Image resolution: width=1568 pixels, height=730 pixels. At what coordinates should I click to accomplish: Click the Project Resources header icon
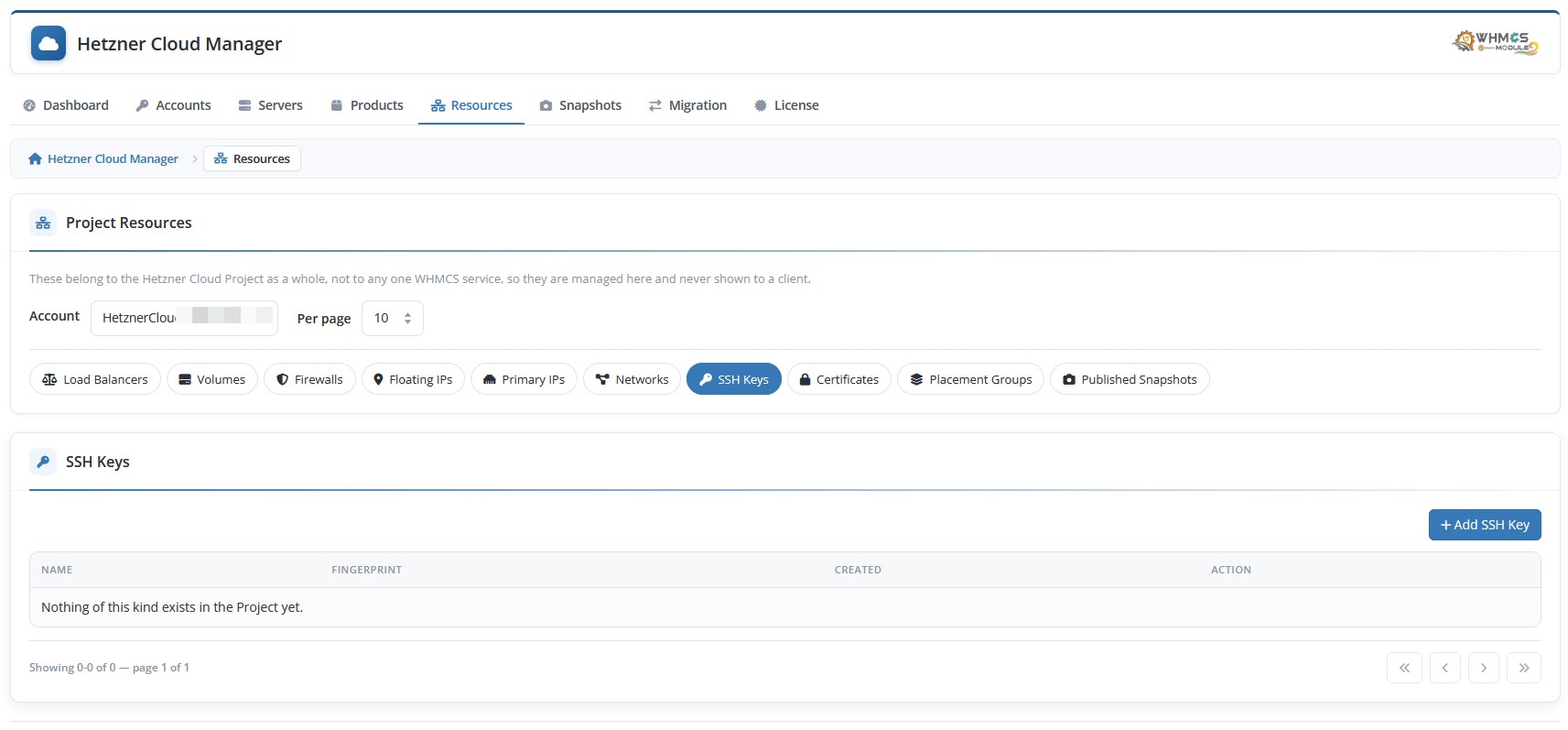click(43, 223)
